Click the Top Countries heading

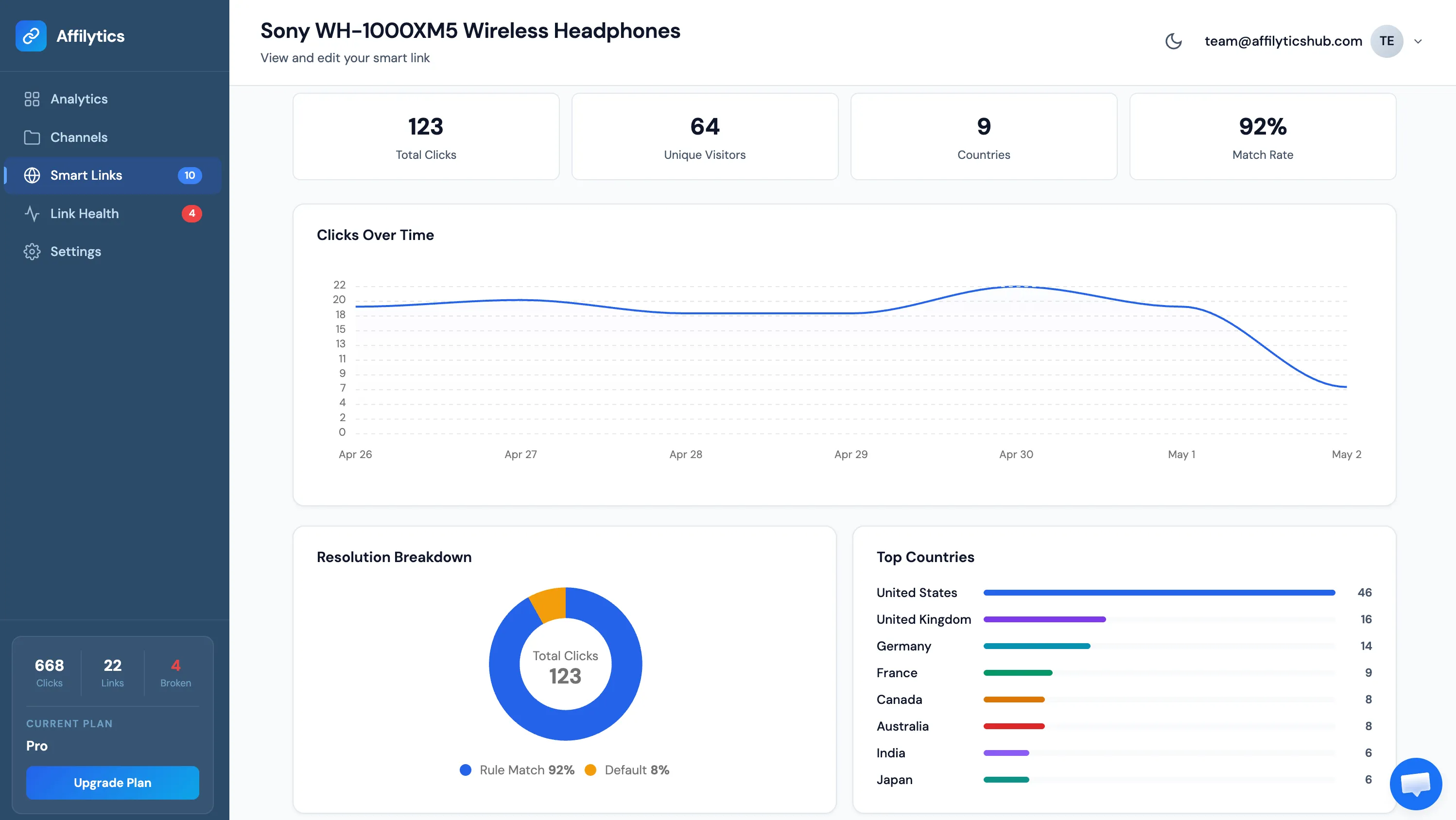tap(925, 557)
